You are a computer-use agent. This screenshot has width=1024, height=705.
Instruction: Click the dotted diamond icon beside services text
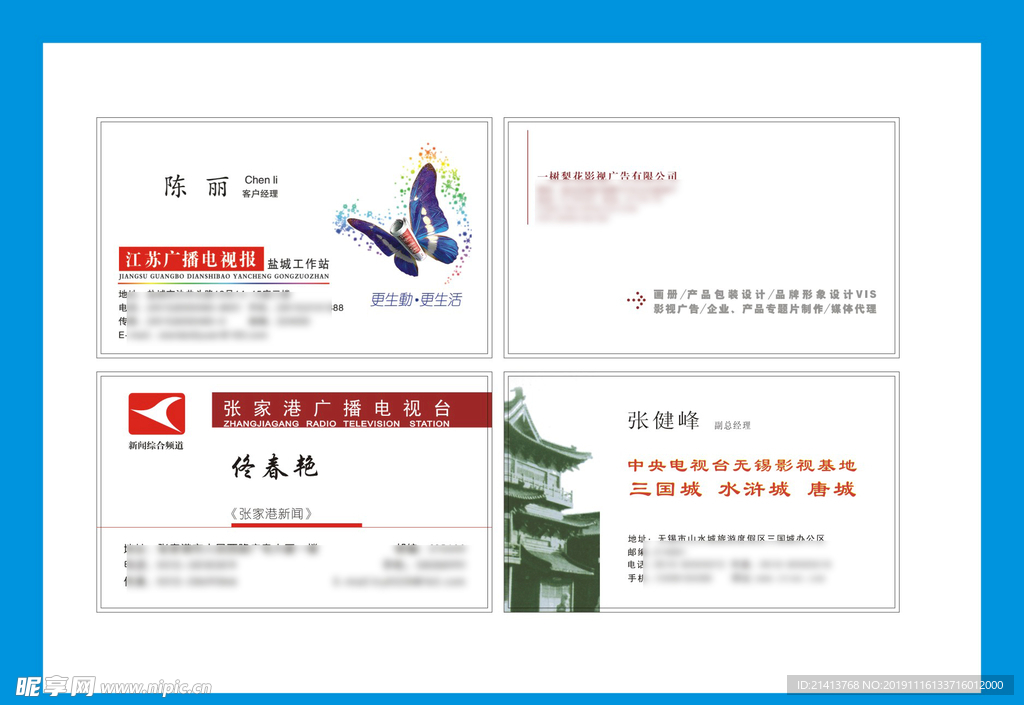pyautogui.click(x=636, y=300)
